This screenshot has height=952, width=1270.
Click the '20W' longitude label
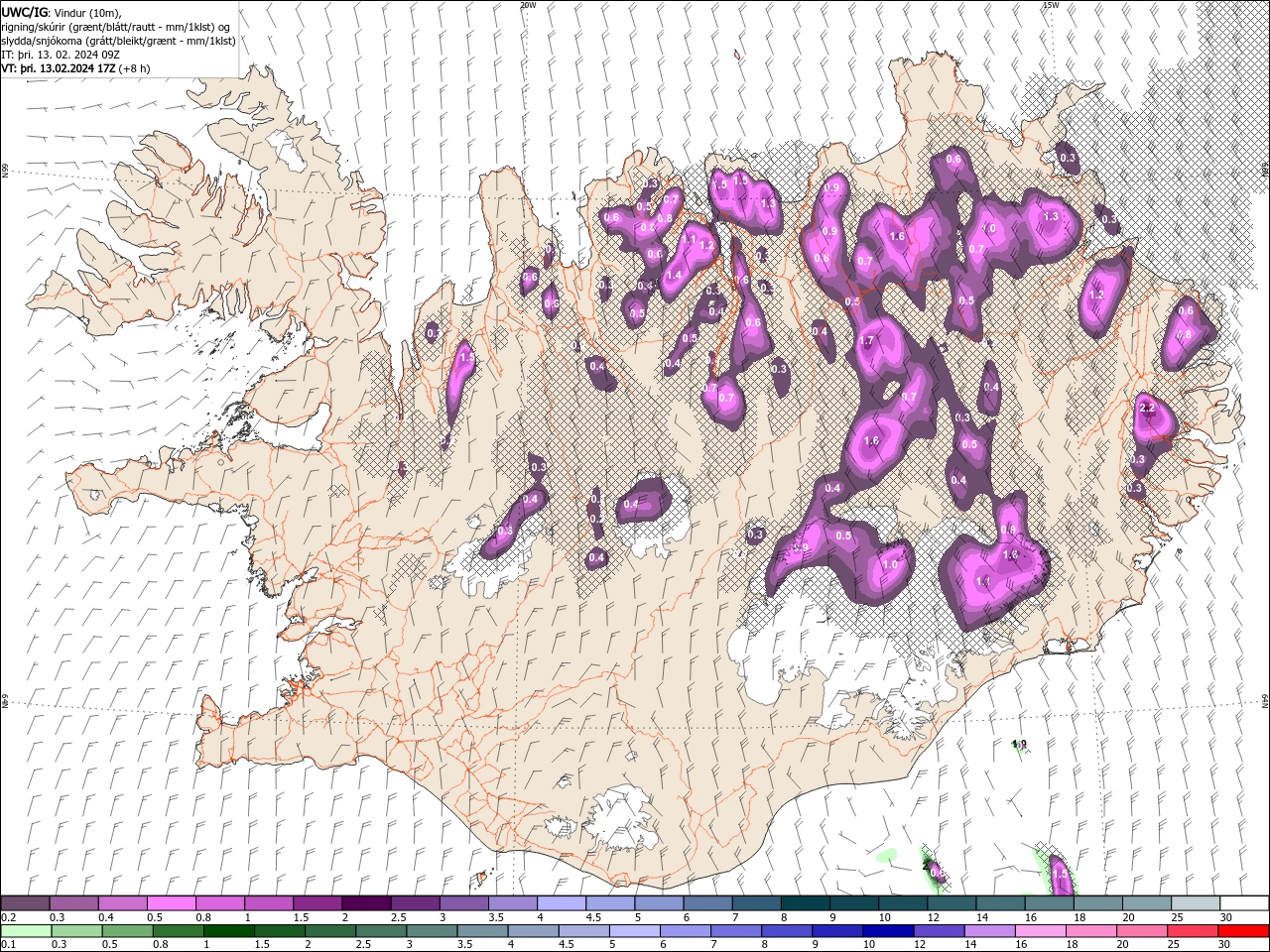(527, 5)
